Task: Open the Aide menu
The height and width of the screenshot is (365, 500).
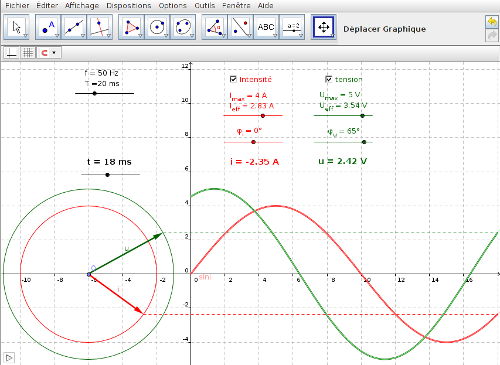Action: (265, 6)
